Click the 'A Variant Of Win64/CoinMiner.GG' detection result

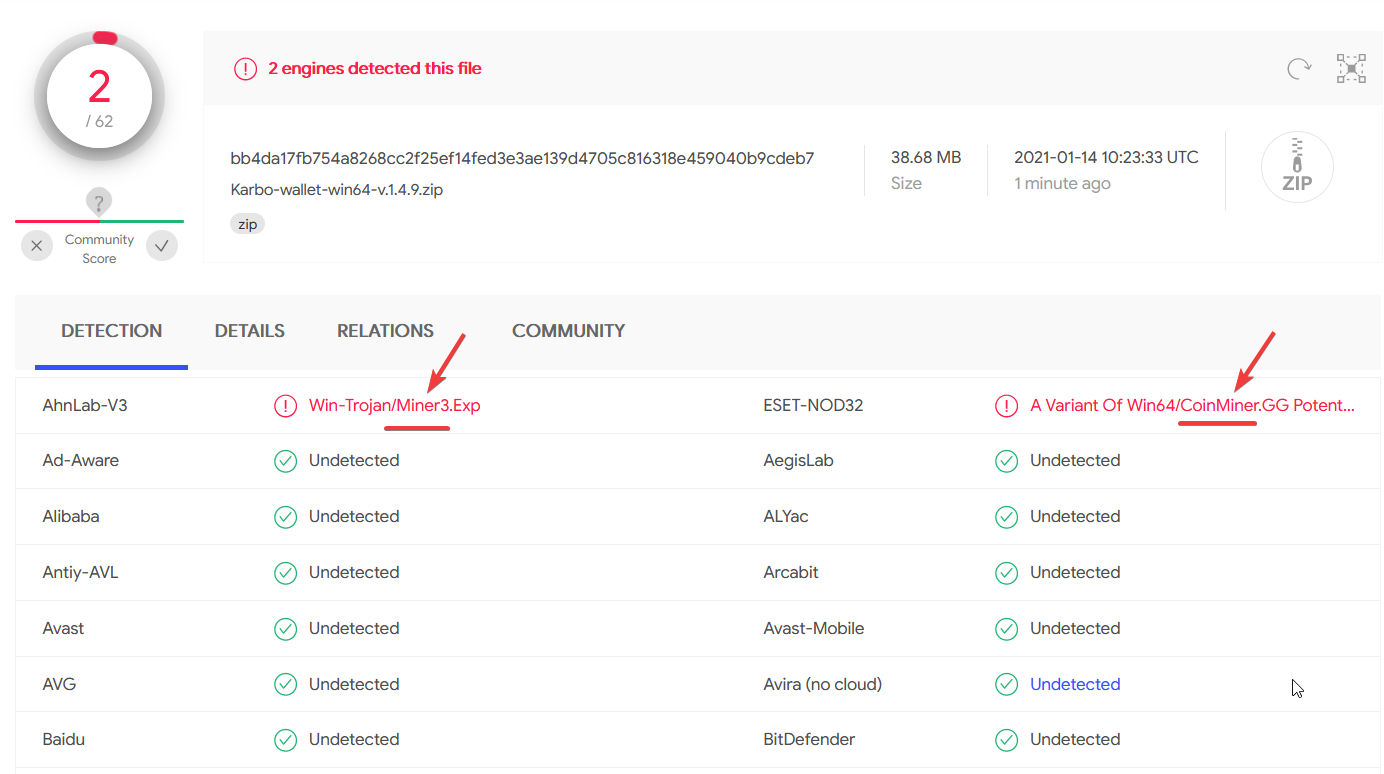click(1193, 405)
